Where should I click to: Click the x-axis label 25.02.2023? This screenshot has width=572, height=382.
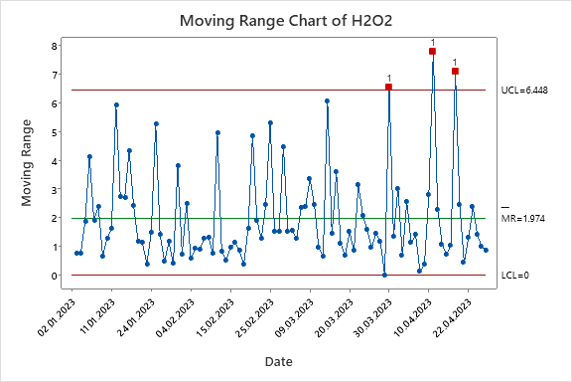[254, 317]
